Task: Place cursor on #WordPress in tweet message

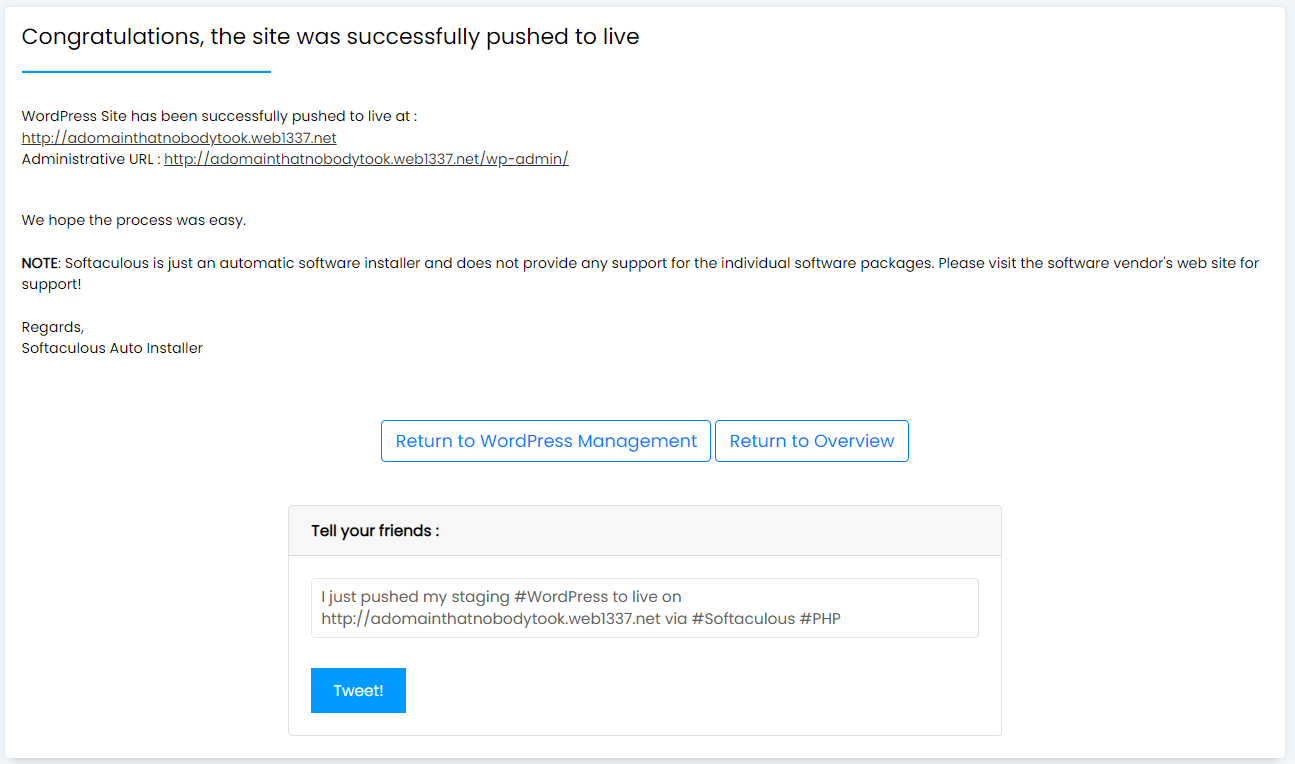Action: pyautogui.click(x=563, y=597)
